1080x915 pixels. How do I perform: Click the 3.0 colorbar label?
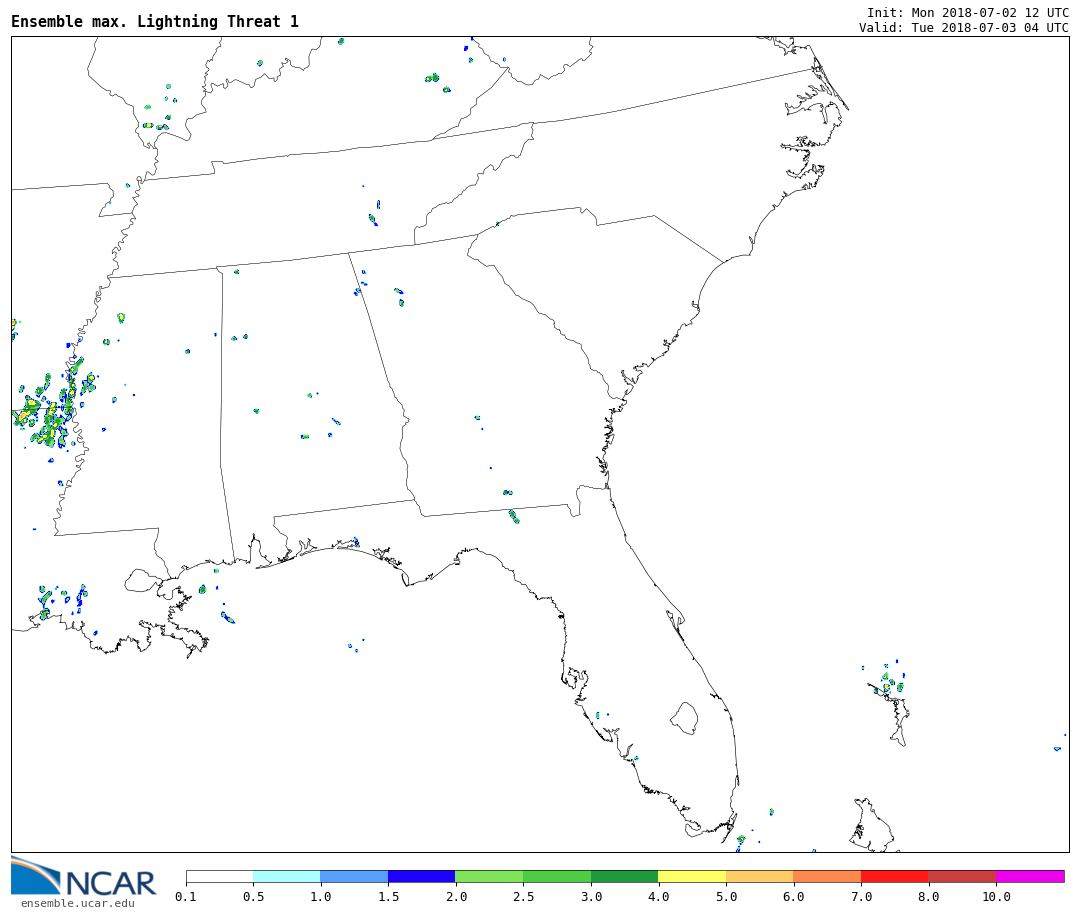pos(591,896)
